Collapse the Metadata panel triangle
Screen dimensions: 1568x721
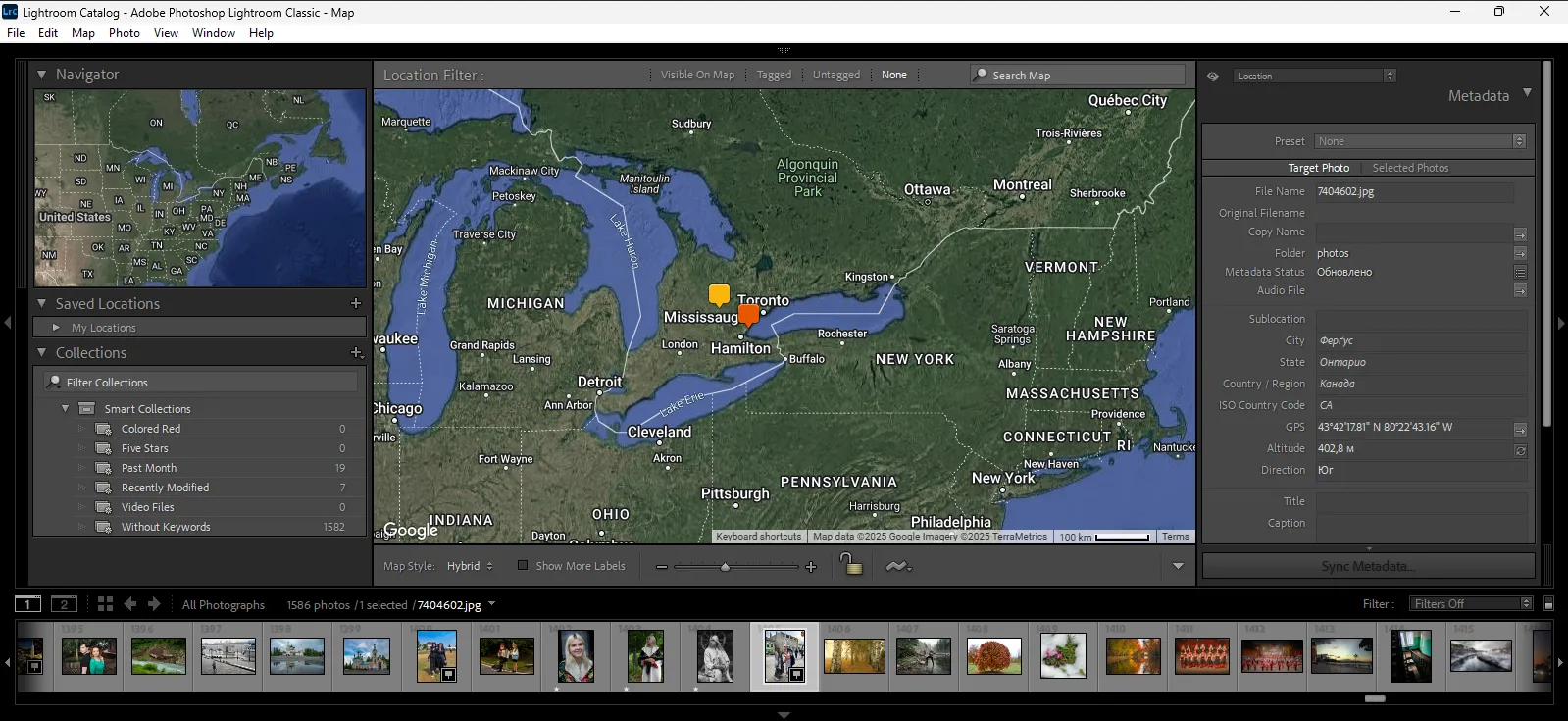1527,93
